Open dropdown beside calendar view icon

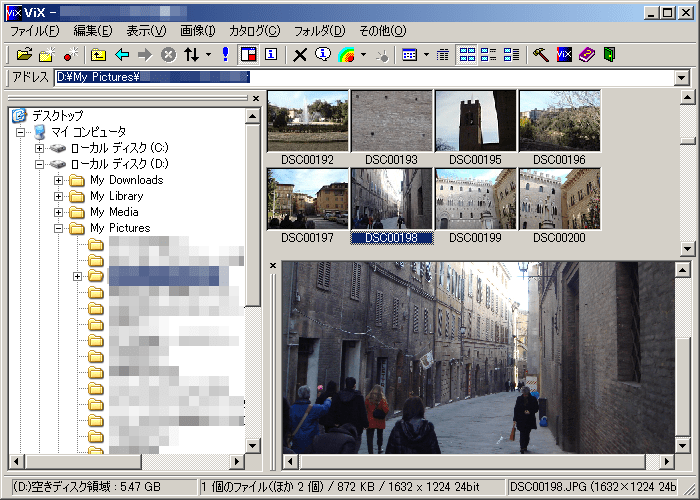pyautogui.click(x=426, y=55)
